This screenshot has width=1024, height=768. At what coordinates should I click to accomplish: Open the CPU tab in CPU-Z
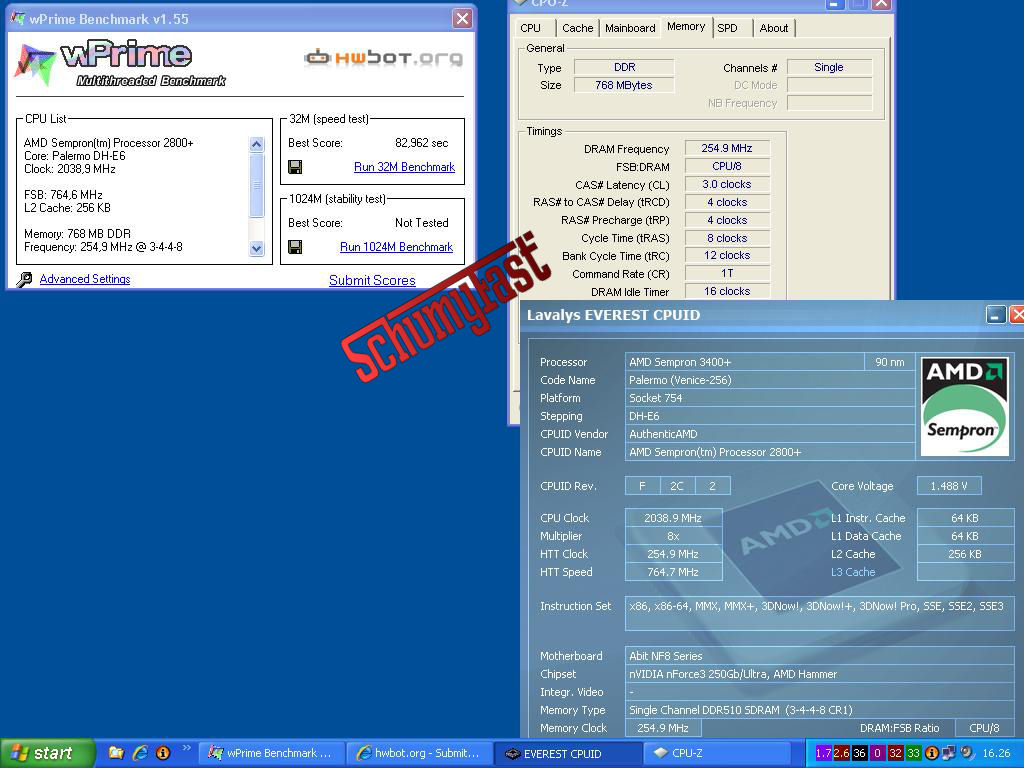(530, 28)
